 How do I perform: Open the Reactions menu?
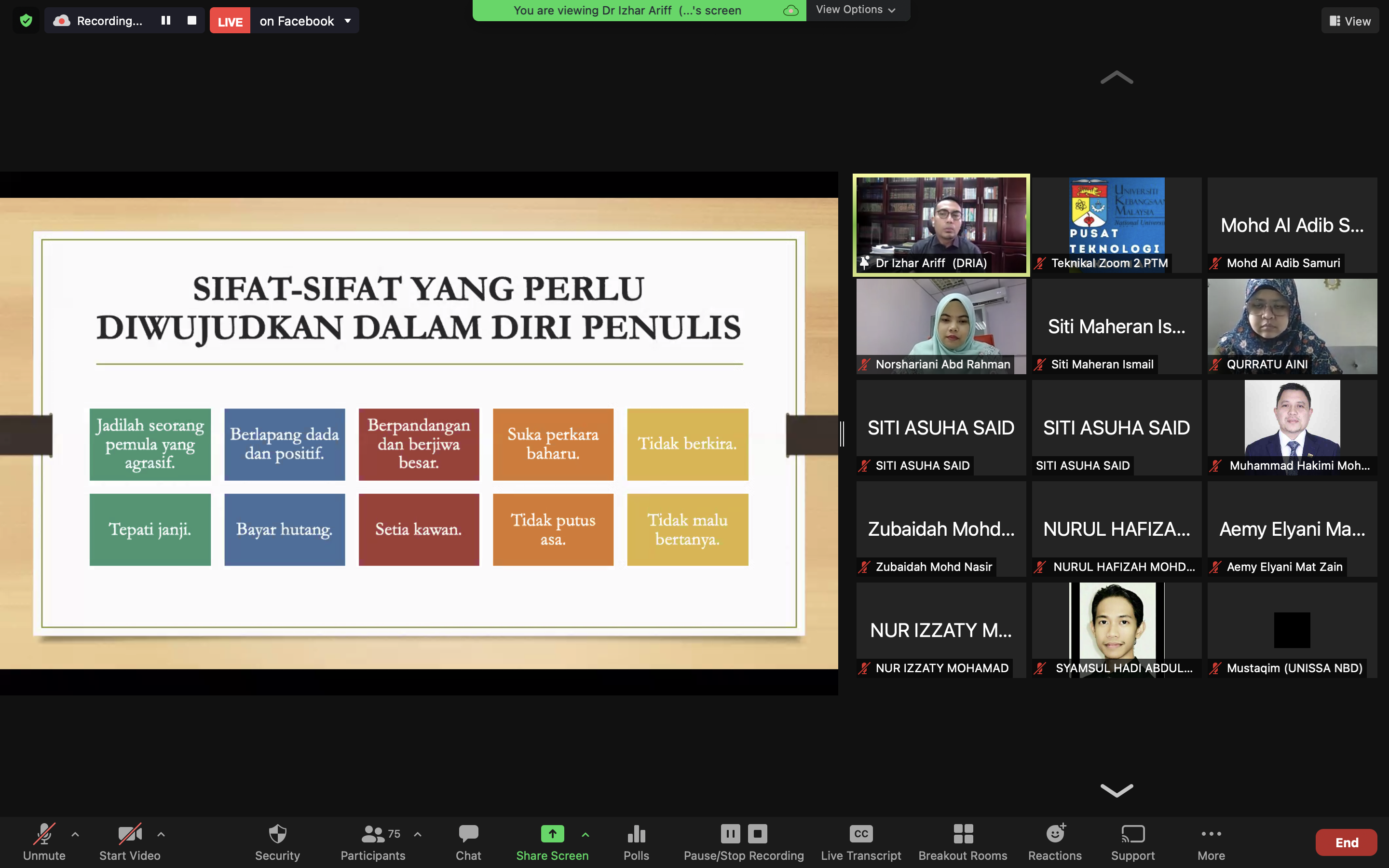click(x=1054, y=841)
